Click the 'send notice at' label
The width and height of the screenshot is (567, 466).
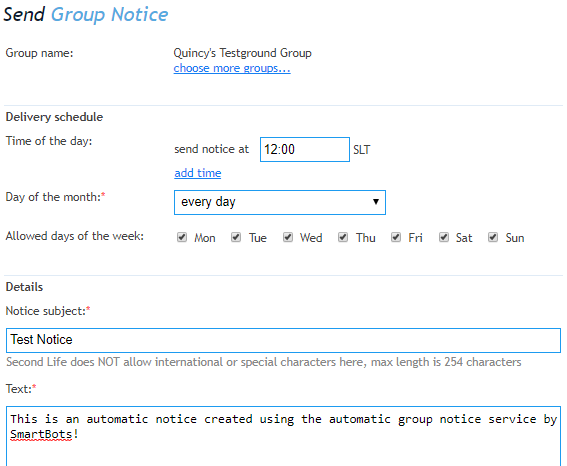click(212, 149)
